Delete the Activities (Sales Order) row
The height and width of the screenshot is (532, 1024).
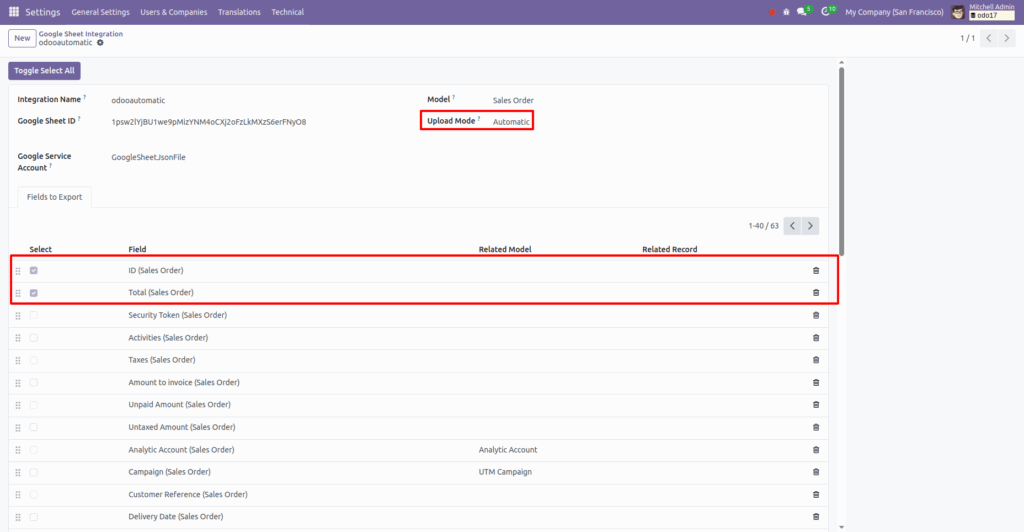point(816,337)
